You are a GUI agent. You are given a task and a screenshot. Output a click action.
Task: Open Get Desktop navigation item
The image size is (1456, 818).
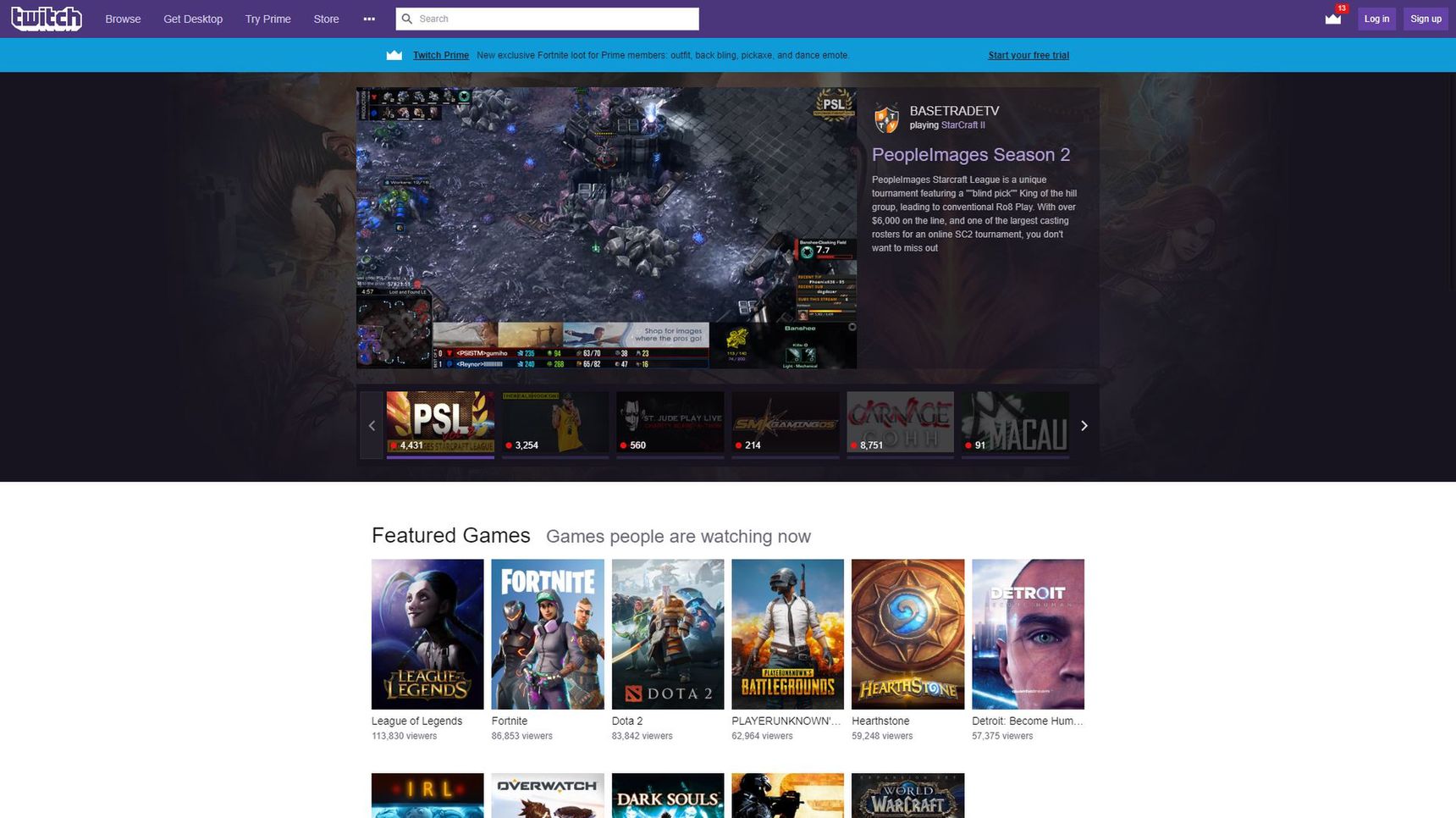[x=193, y=19]
